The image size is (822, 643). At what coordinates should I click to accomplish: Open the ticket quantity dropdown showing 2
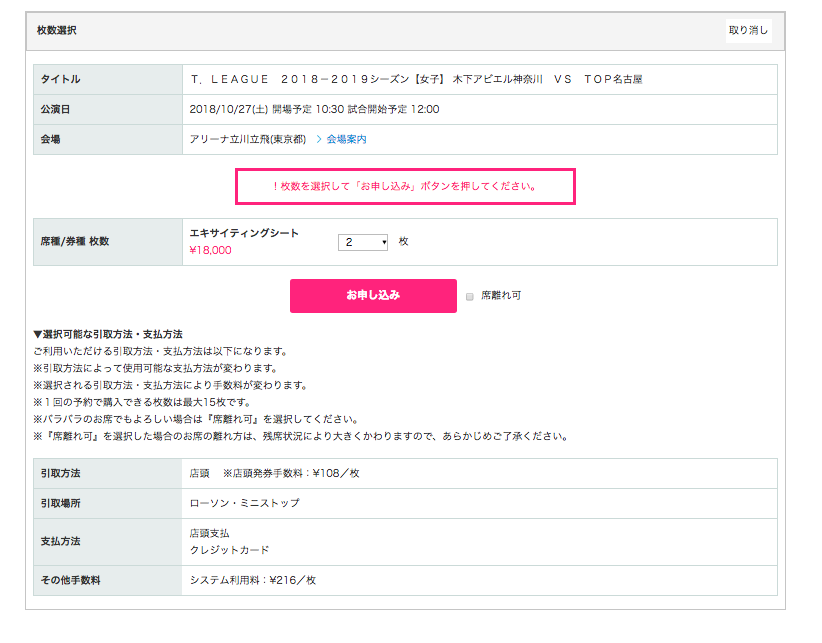tap(362, 242)
